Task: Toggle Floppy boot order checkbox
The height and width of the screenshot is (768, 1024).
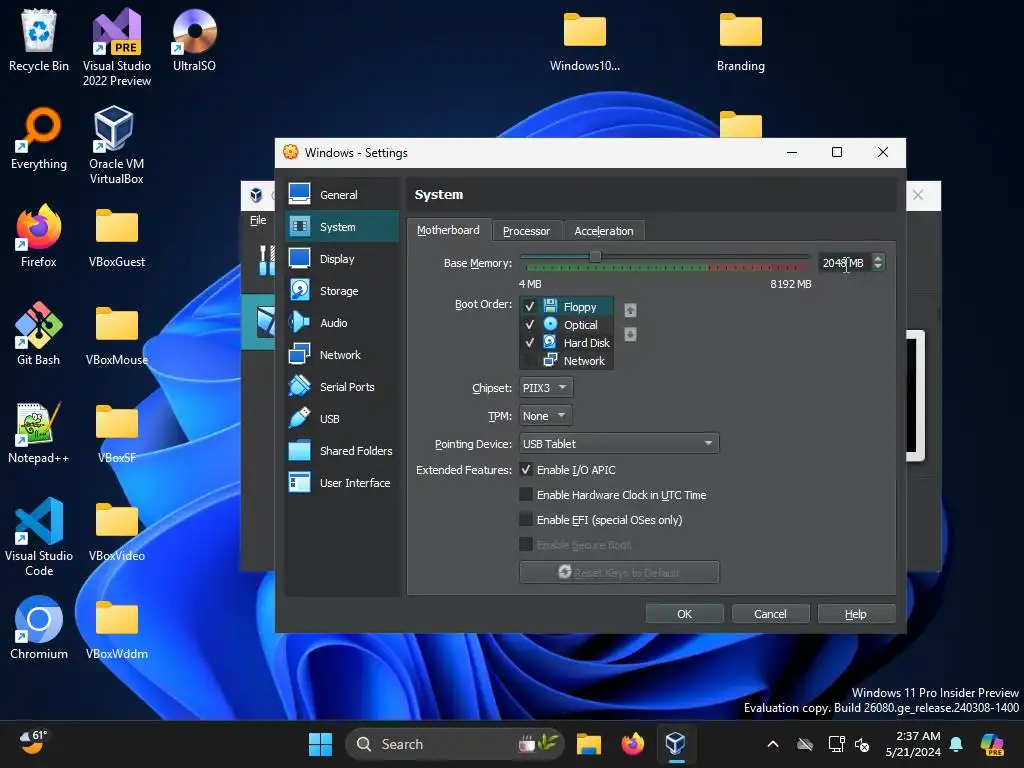Action: tap(530, 306)
